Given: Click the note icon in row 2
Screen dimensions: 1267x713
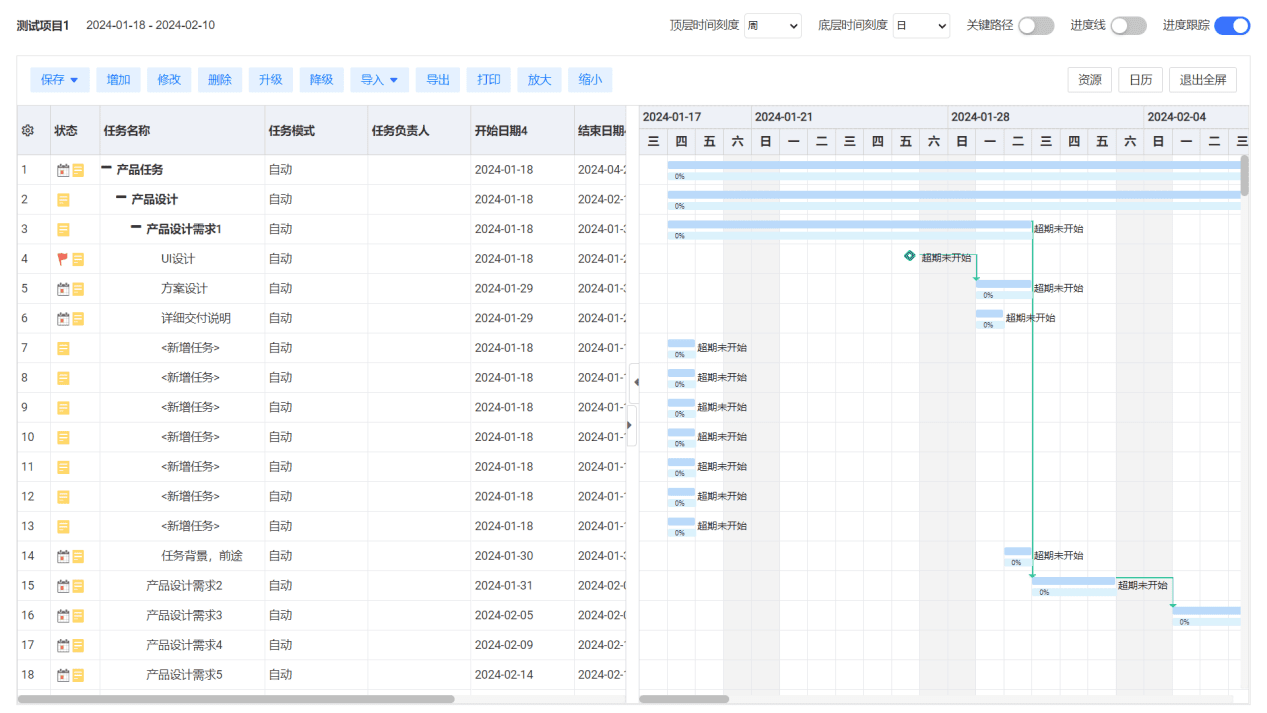Looking at the screenshot, I should (x=63, y=200).
